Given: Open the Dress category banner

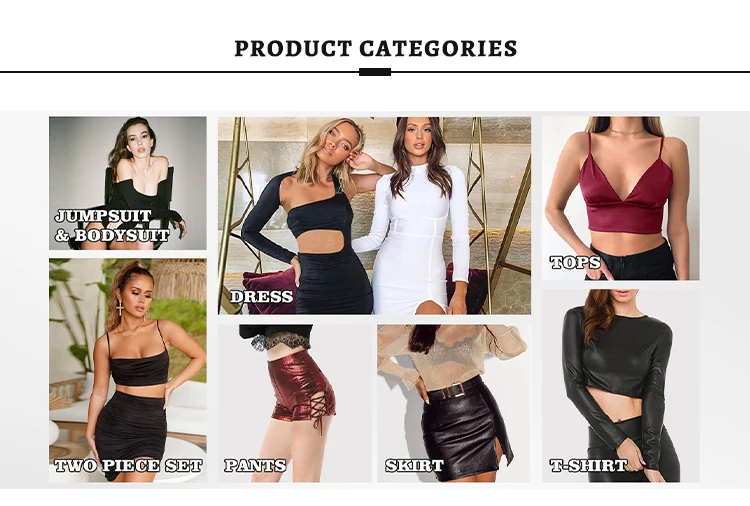Looking at the screenshot, I should pos(375,215).
